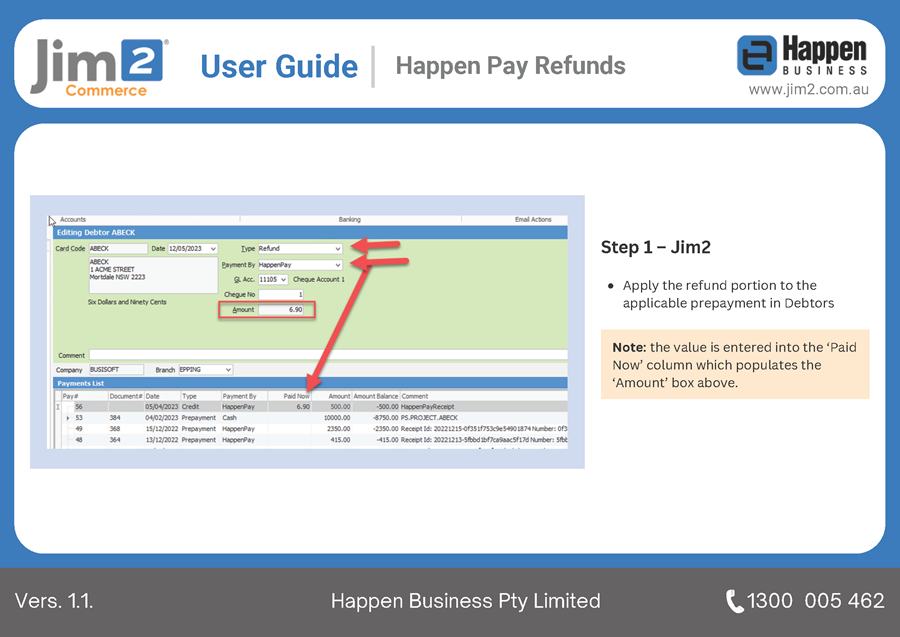The width and height of the screenshot is (900, 637).
Task: Click the Amount Balance column header
Action: 375,396
